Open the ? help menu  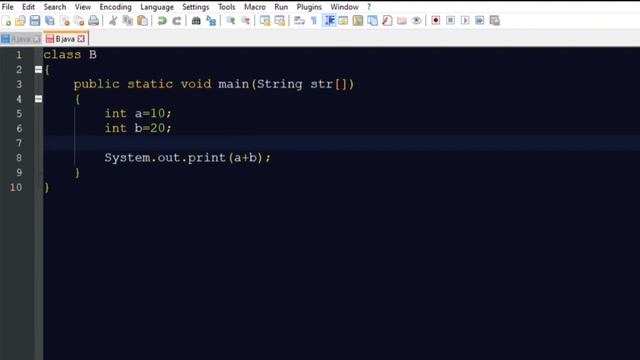[x=369, y=7]
